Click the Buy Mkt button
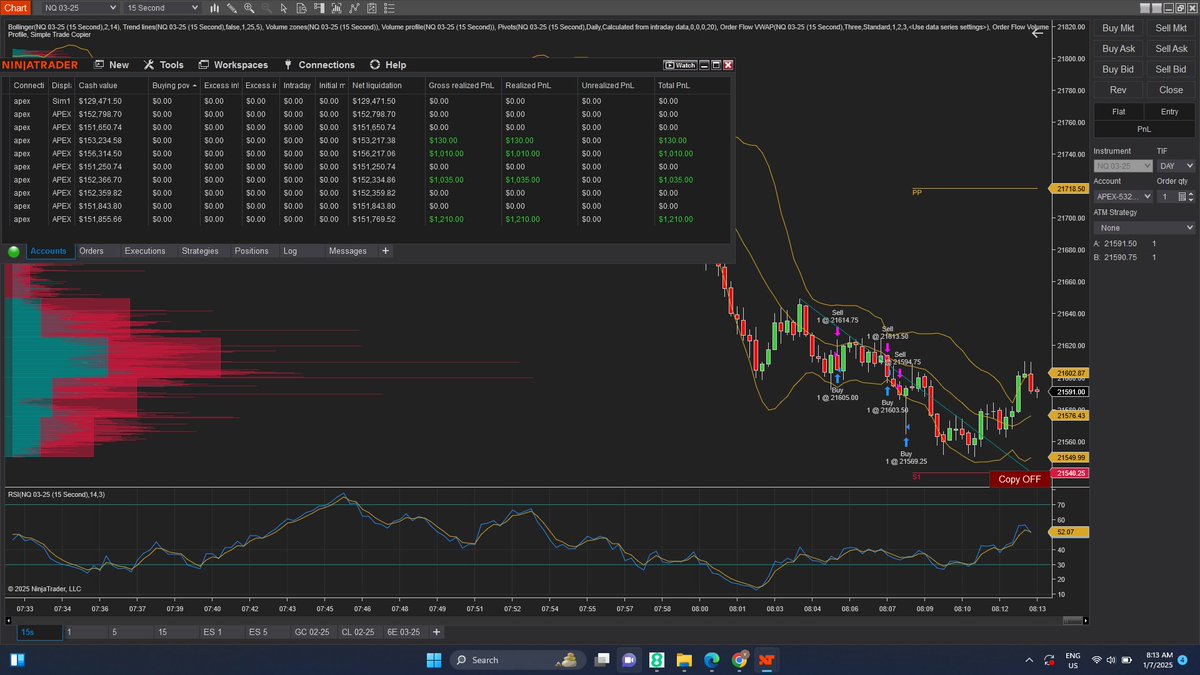This screenshot has width=1200, height=675. [1118, 29]
